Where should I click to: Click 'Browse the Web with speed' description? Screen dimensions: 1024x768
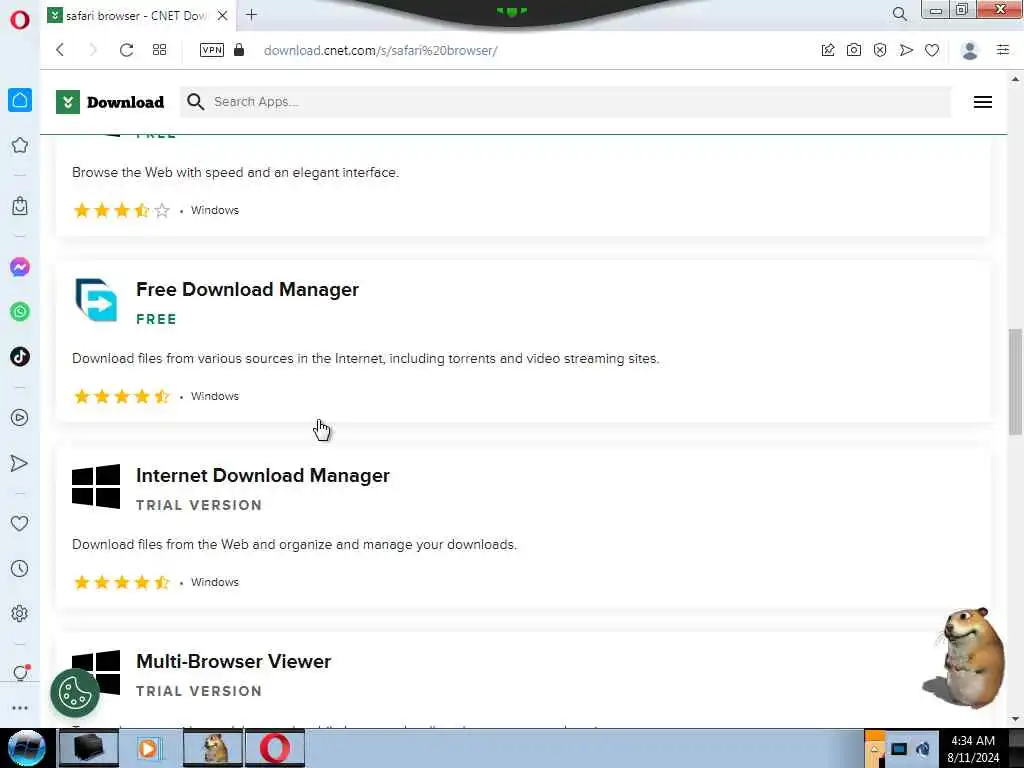pyautogui.click(x=235, y=172)
